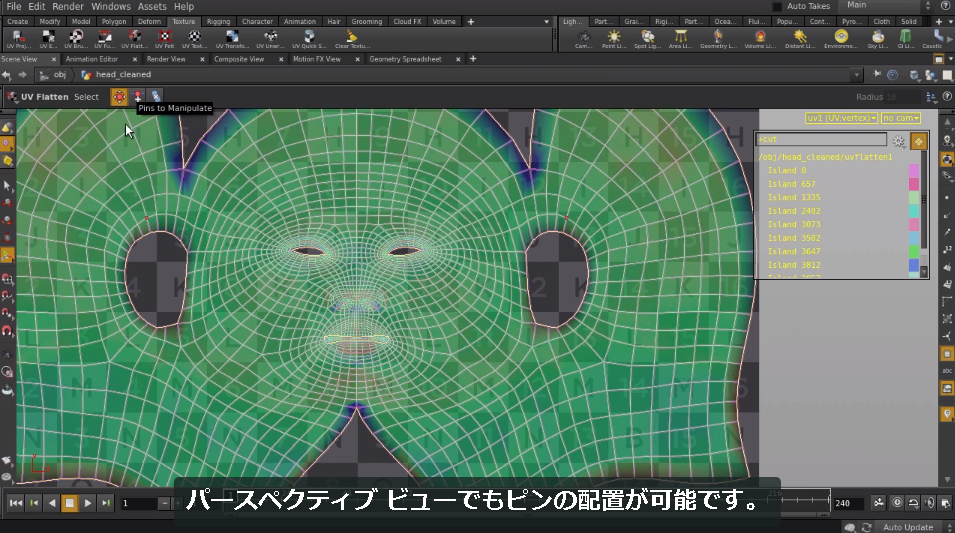Viewport: 955px width, 533px height.
Task: Toggle the Pins to Manipulate mode button
Action: click(x=119, y=96)
